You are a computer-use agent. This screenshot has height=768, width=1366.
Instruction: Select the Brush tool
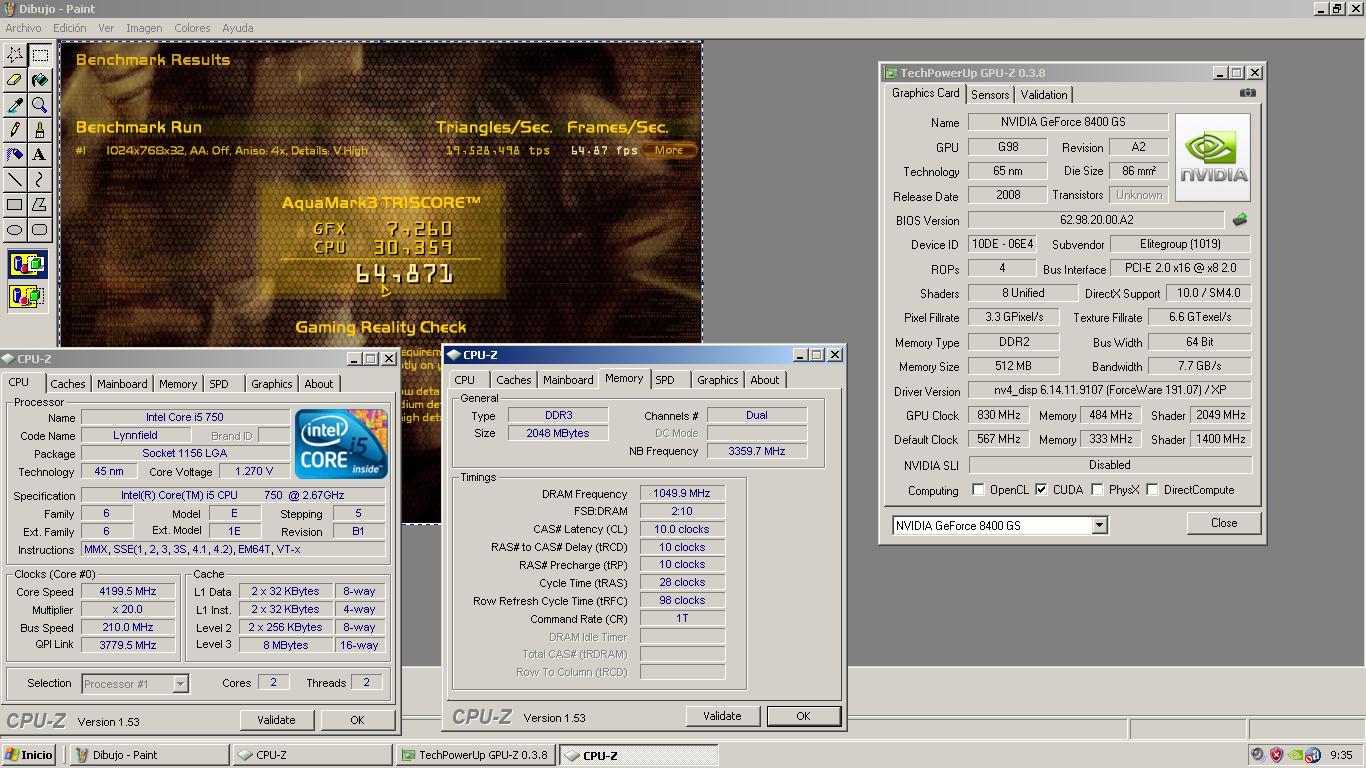(x=40, y=130)
